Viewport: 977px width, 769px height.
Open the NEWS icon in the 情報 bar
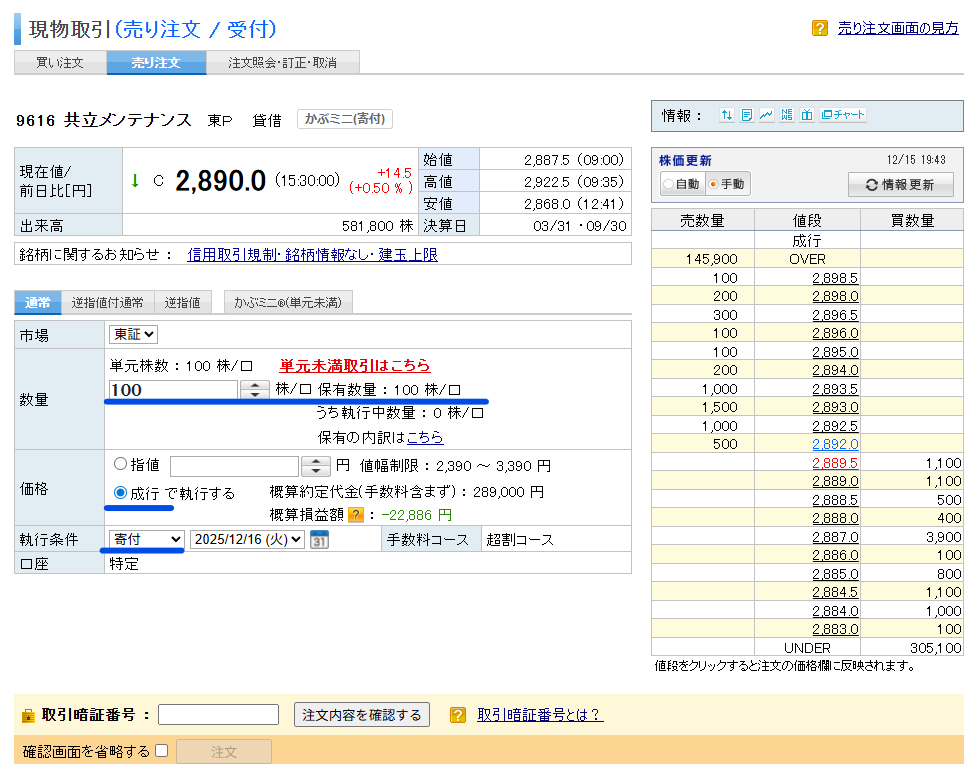(x=786, y=115)
